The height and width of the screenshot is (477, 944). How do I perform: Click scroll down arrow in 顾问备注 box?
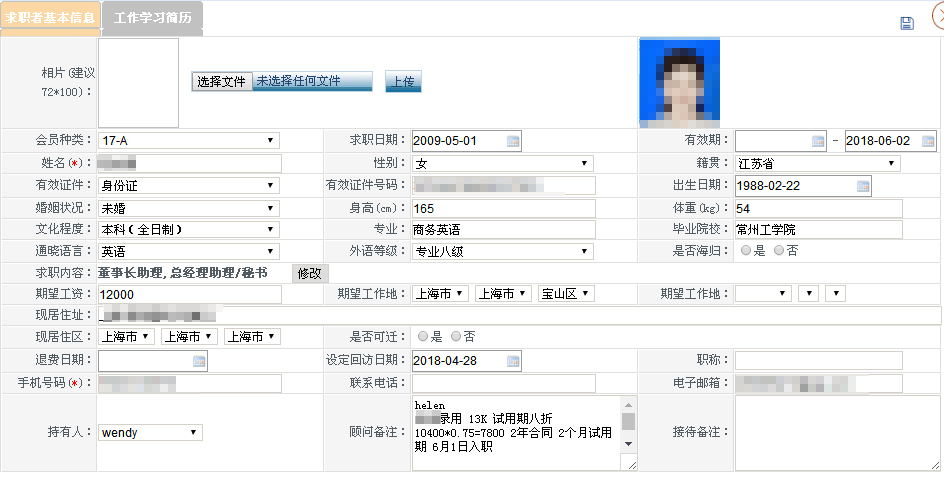tap(628, 444)
